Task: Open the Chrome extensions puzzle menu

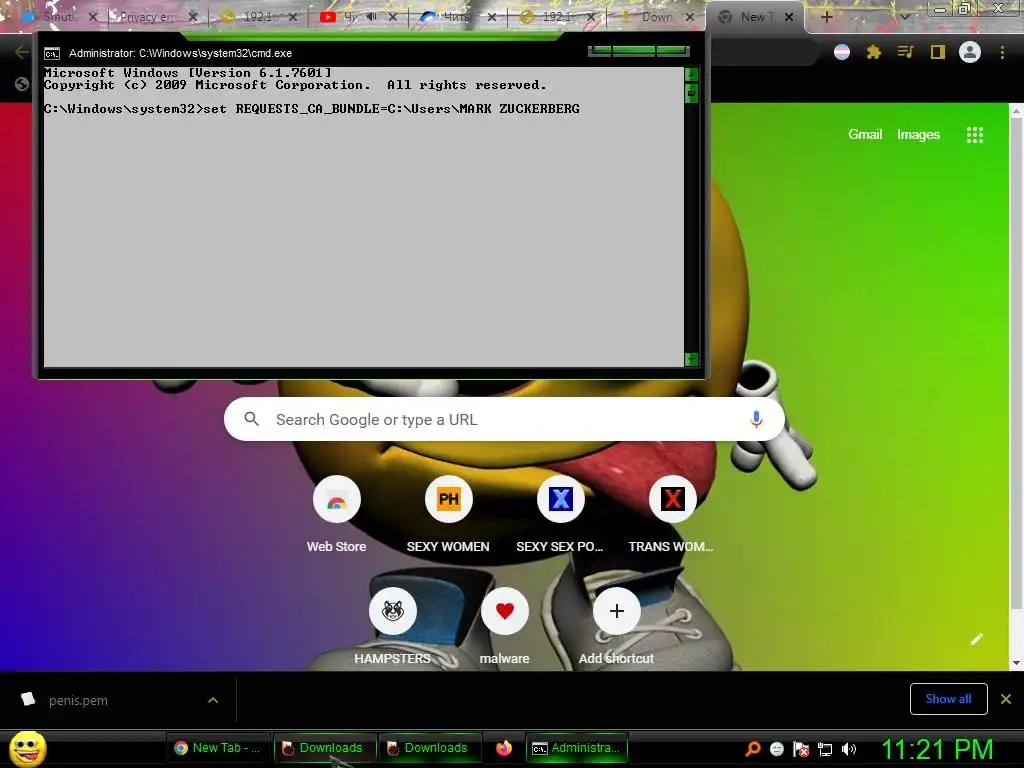Action: (x=873, y=52)
